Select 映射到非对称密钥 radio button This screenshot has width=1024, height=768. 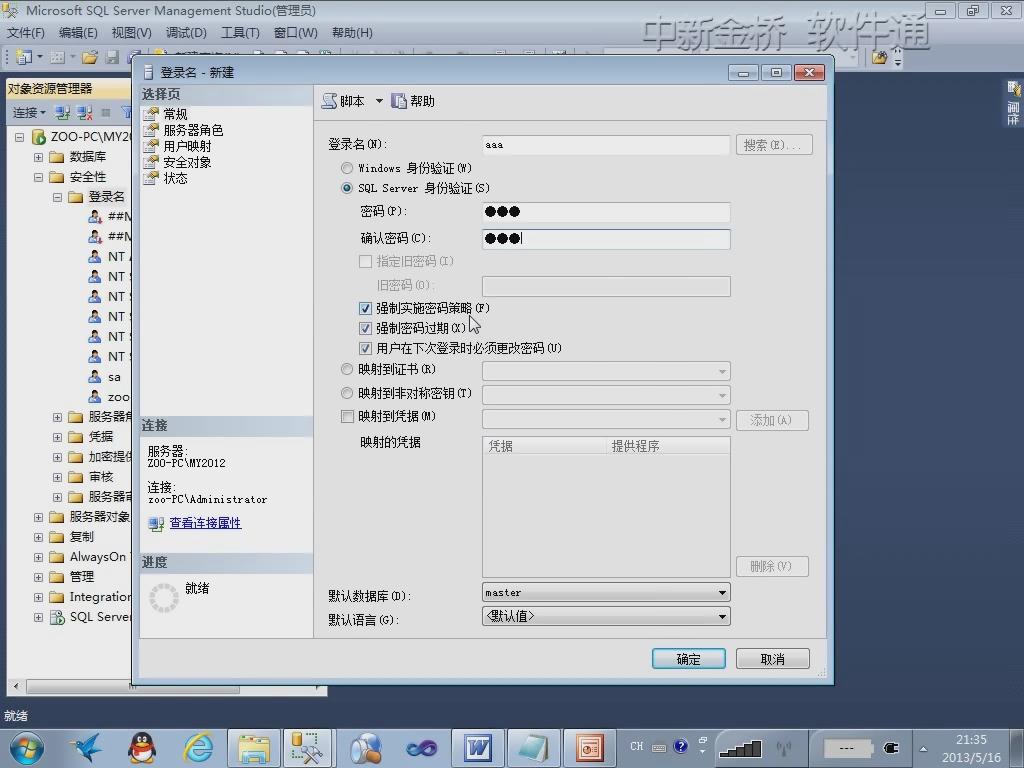tap(347, 393)
